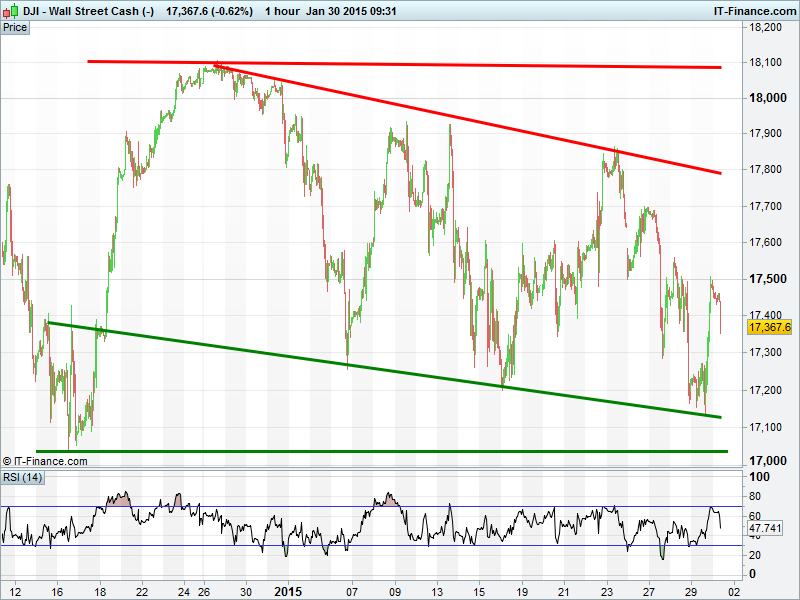Image resolution: width=800 pixels, height=600 pixels.
Task: Click the © IT-Finance.com copyright text
Action: tap(45, 461)
